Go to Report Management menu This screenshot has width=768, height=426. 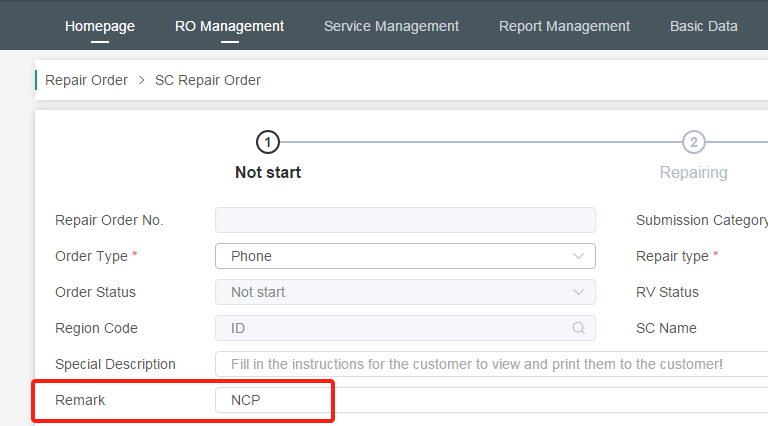[x=564, y=26]
